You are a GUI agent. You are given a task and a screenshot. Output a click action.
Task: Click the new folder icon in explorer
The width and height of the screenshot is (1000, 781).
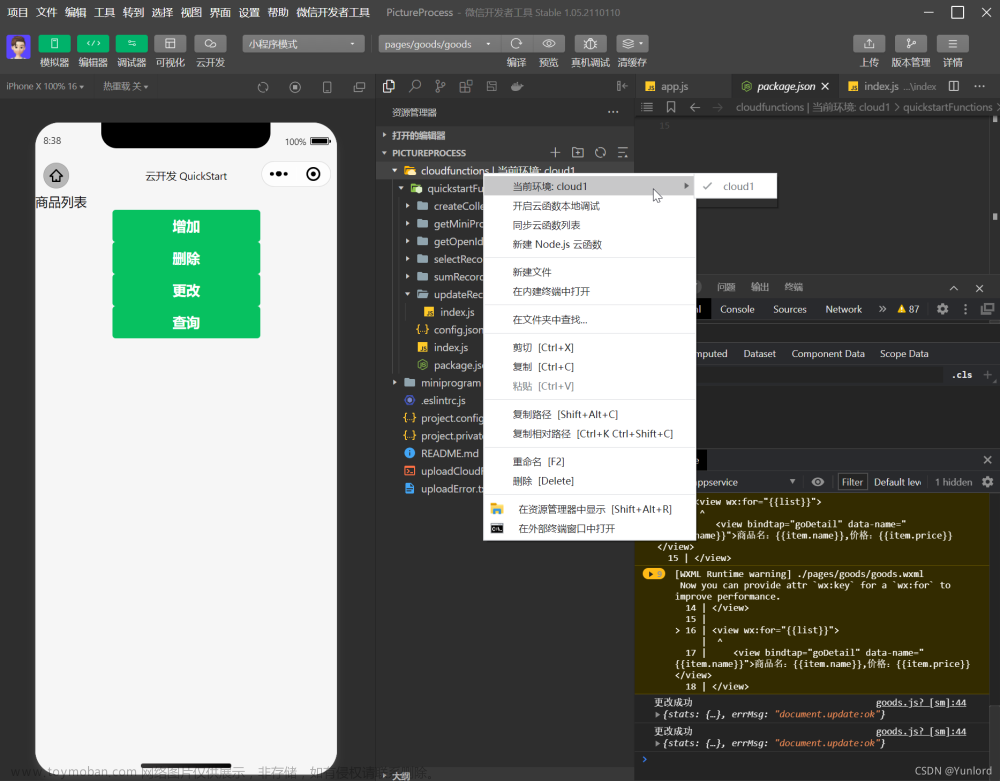tap(578, 152)
